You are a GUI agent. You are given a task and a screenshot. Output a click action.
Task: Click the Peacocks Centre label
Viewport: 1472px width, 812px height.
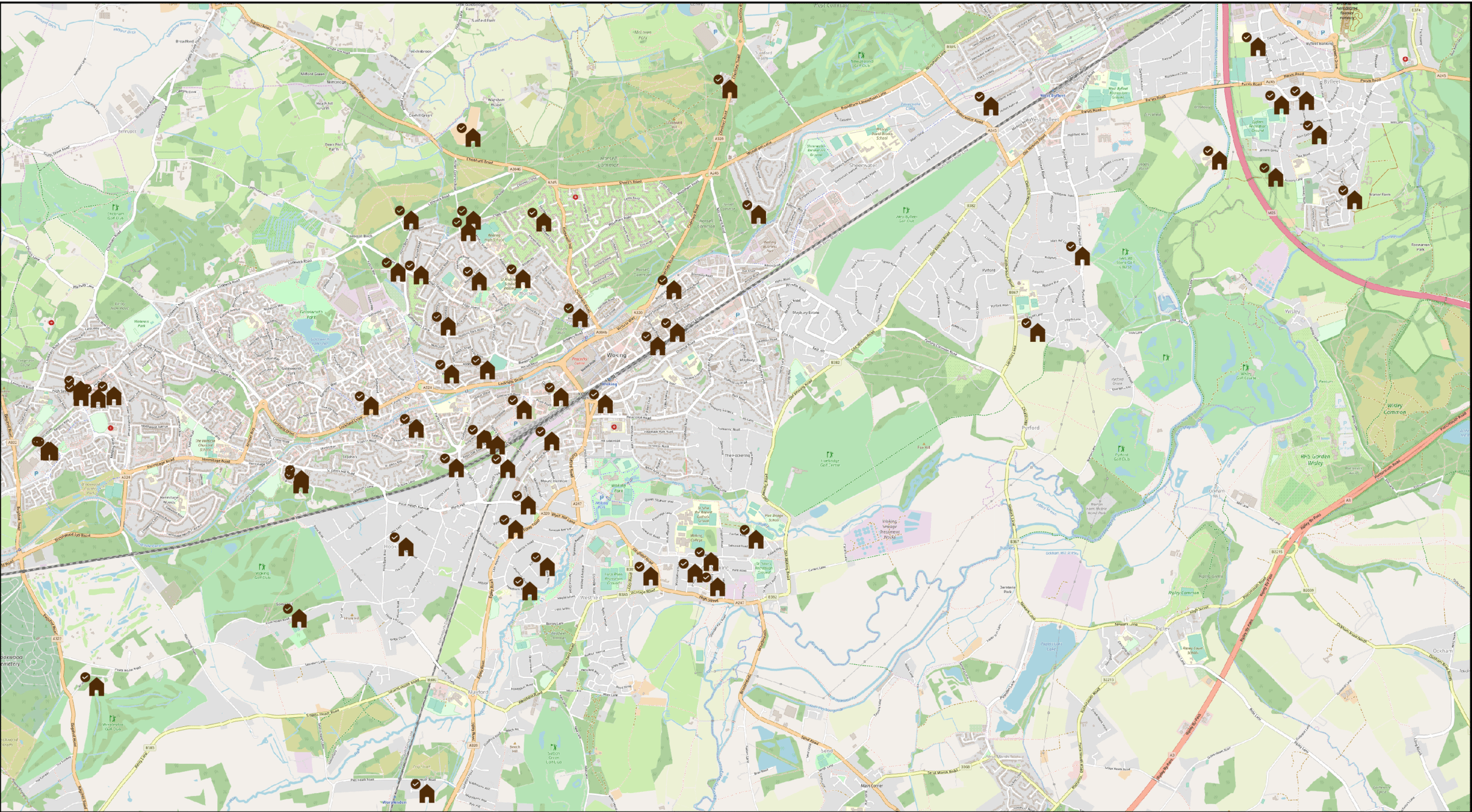pyautogui.click(x=580, y=360)
